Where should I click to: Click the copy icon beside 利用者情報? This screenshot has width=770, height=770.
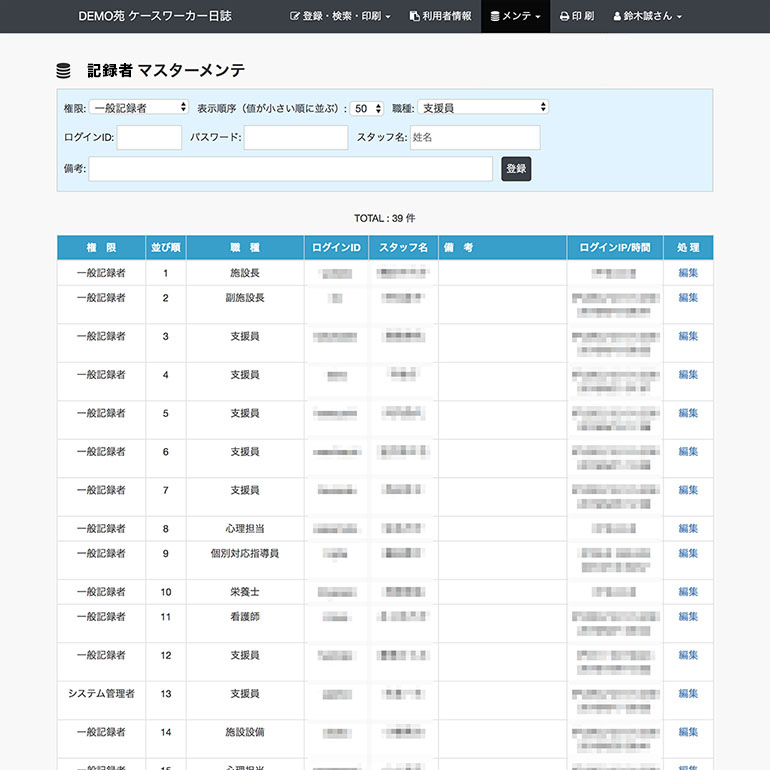click(414, 16)
